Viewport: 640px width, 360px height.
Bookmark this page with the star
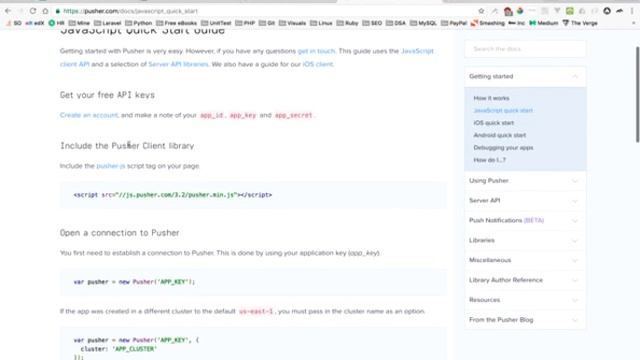point(481,11)
